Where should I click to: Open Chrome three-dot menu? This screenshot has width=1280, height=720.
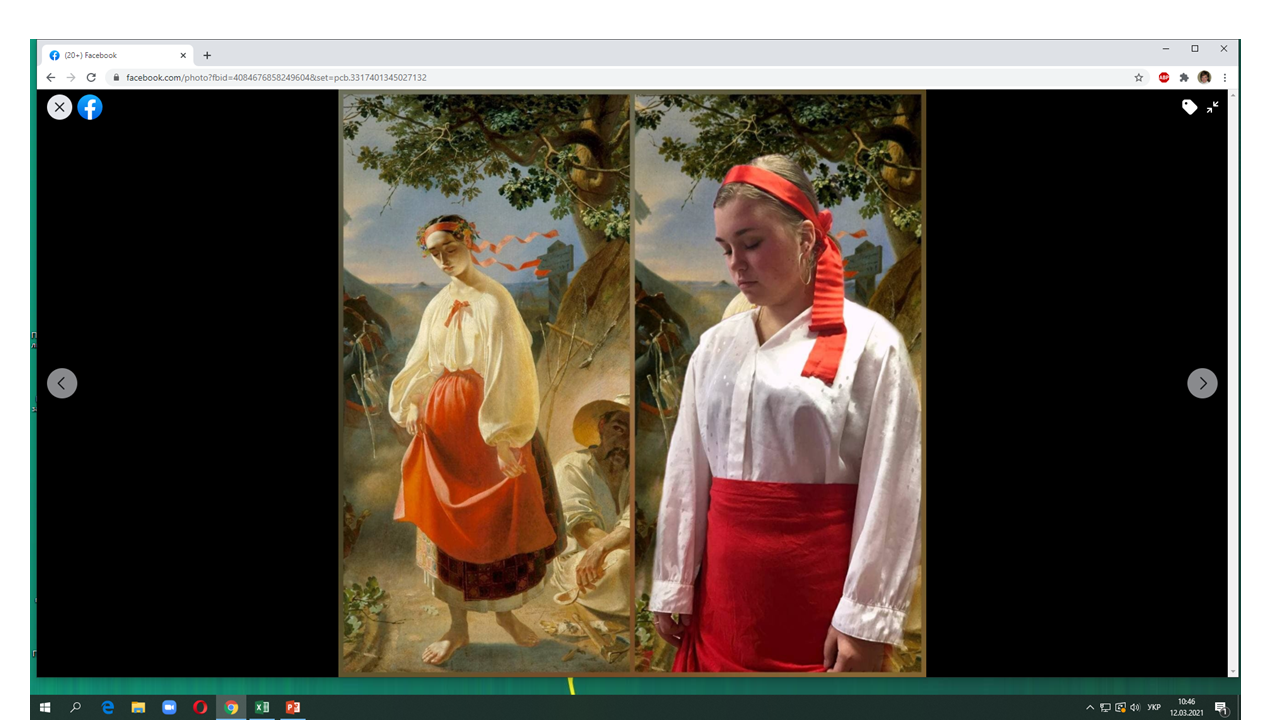click(x=1224, y=78)
